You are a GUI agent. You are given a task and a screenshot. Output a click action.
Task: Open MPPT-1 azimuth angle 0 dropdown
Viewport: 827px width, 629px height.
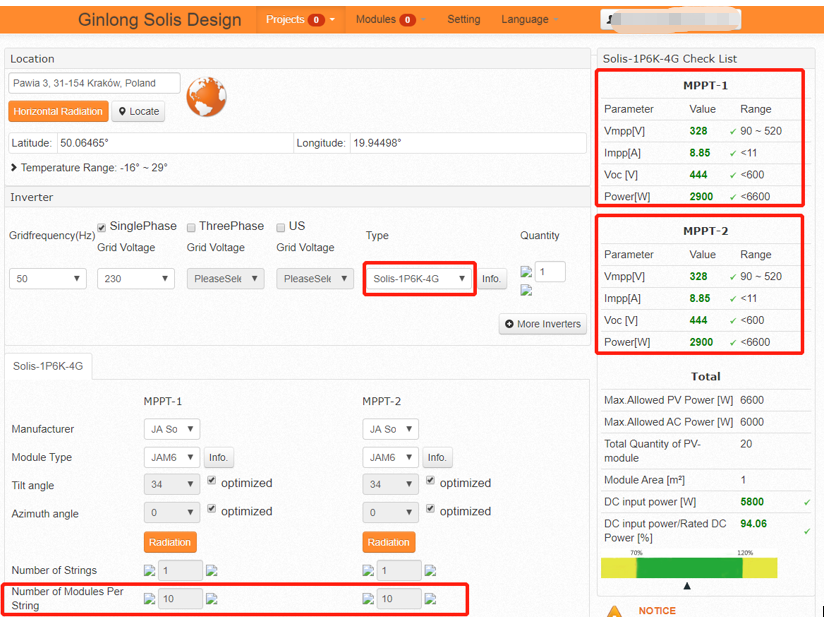click(172, 512)
